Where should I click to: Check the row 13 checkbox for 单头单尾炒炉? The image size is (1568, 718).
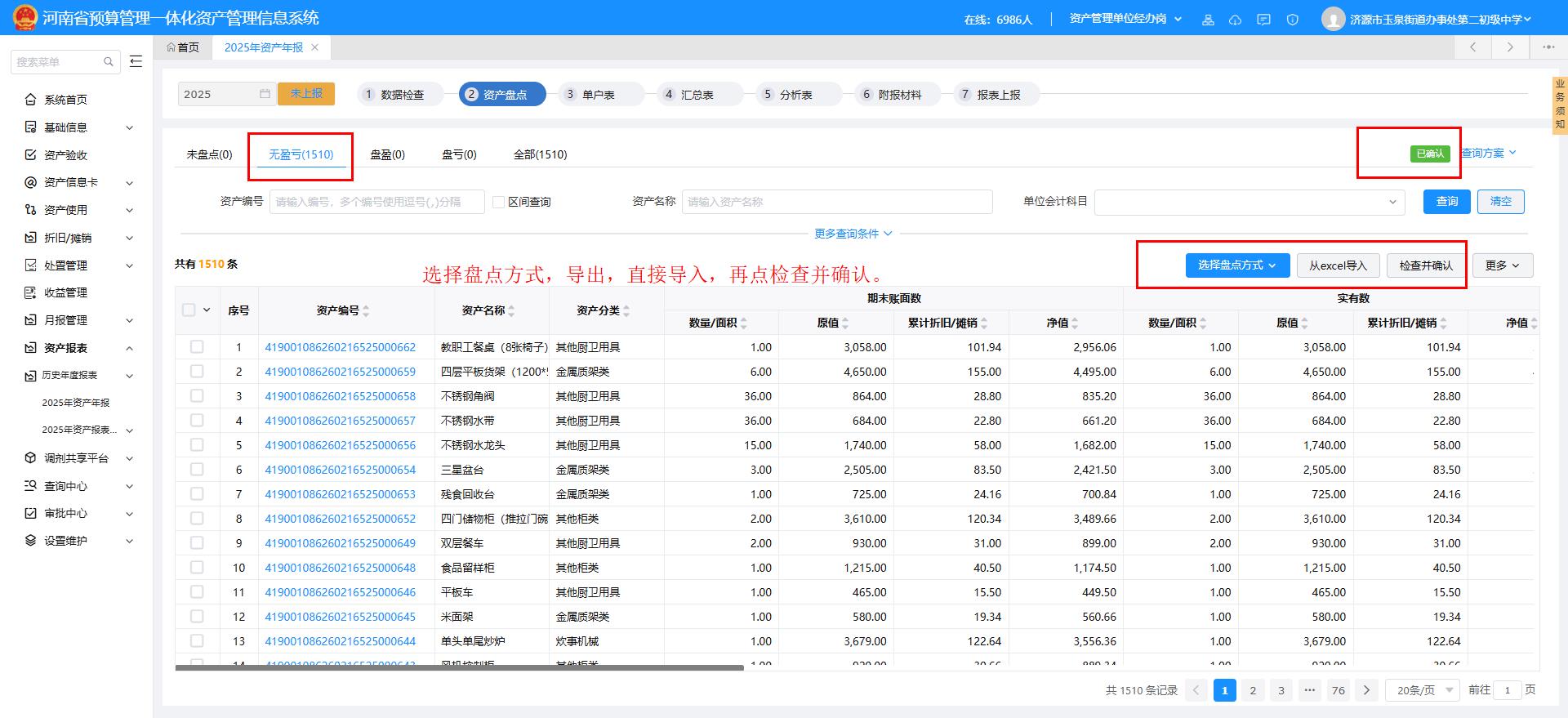coord(197,641)
